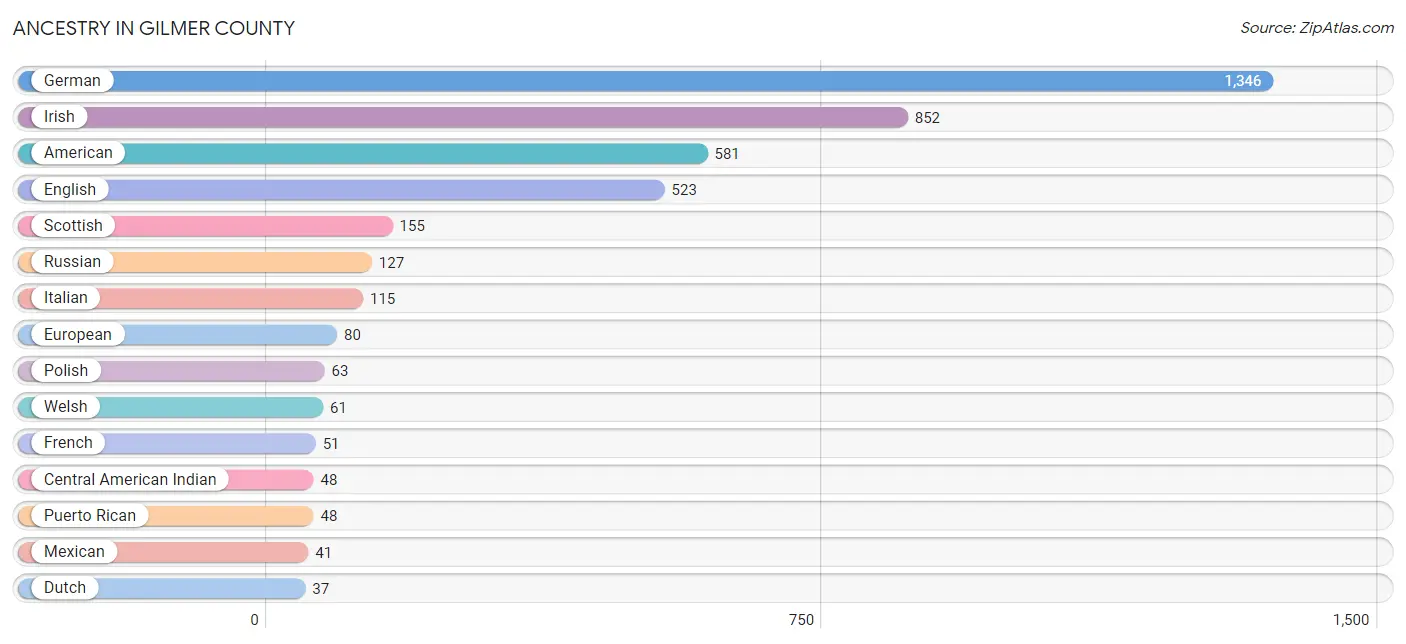The width and height of the screenshot is (1406, 644).
Task: Click the Ancestry in Gilmer County title
Action: 154,28
